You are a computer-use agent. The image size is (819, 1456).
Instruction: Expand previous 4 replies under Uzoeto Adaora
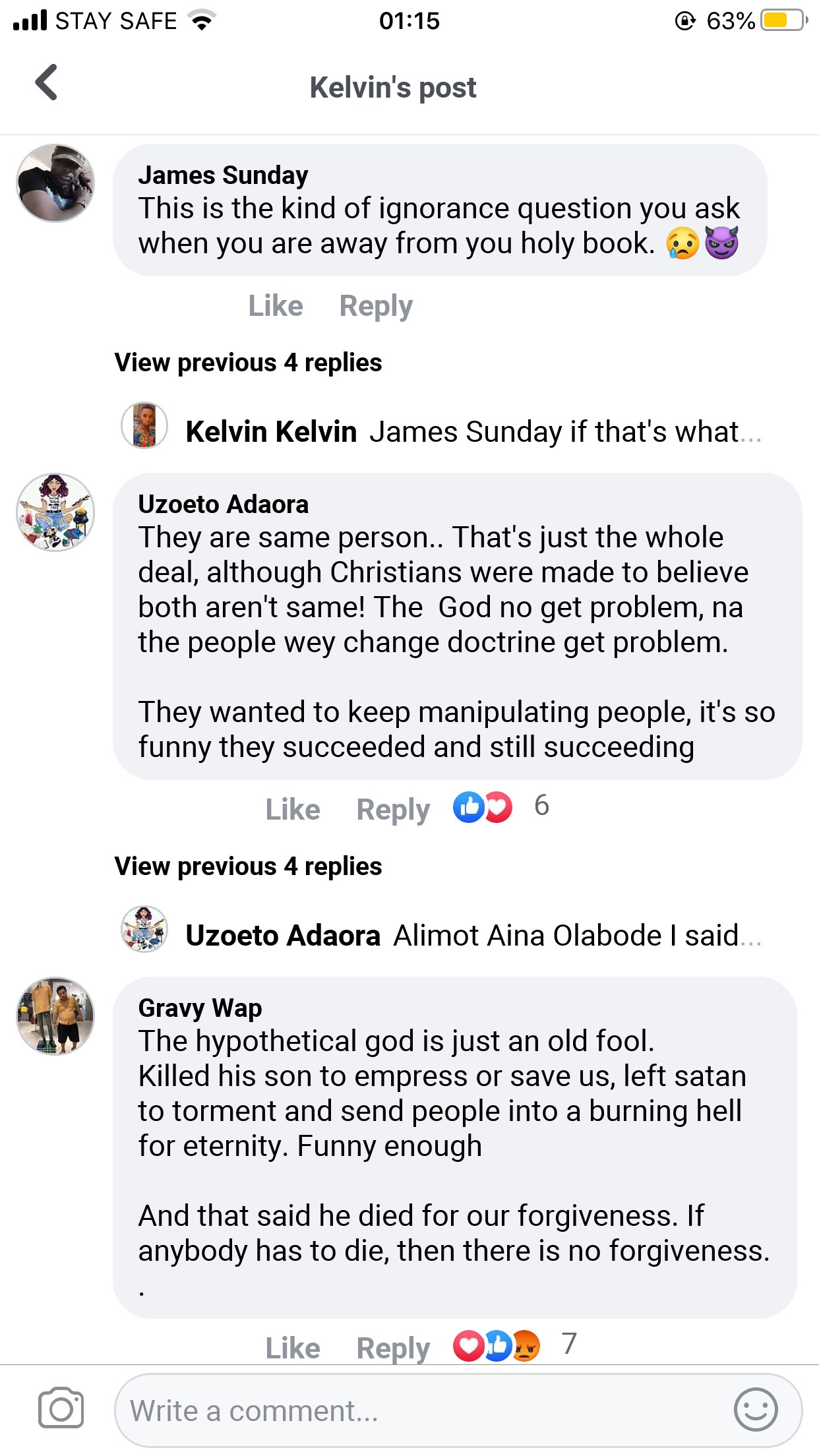coord(248,866)
